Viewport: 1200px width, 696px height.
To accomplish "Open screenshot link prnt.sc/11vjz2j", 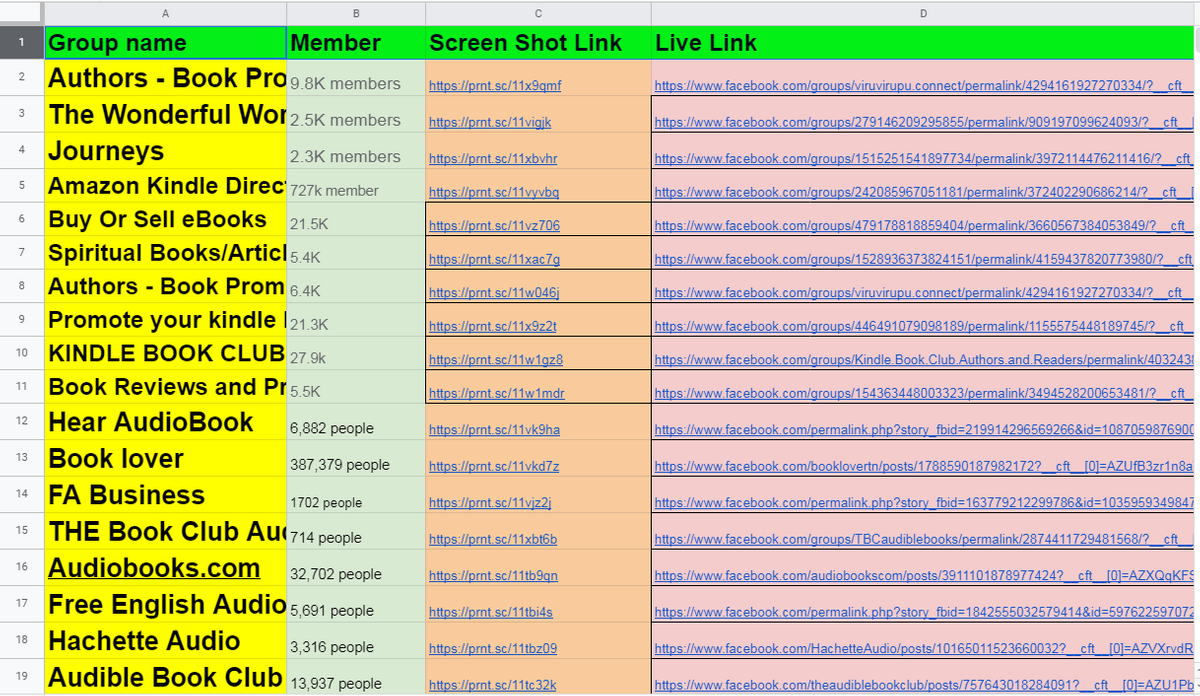I will (490, 503).
